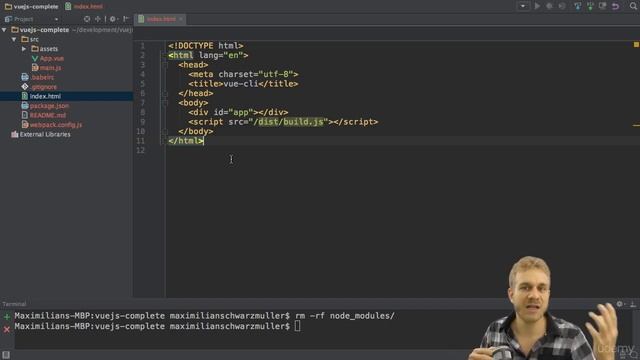Open main.js in project tree
The image size is (640, 360).
point(47,68)
